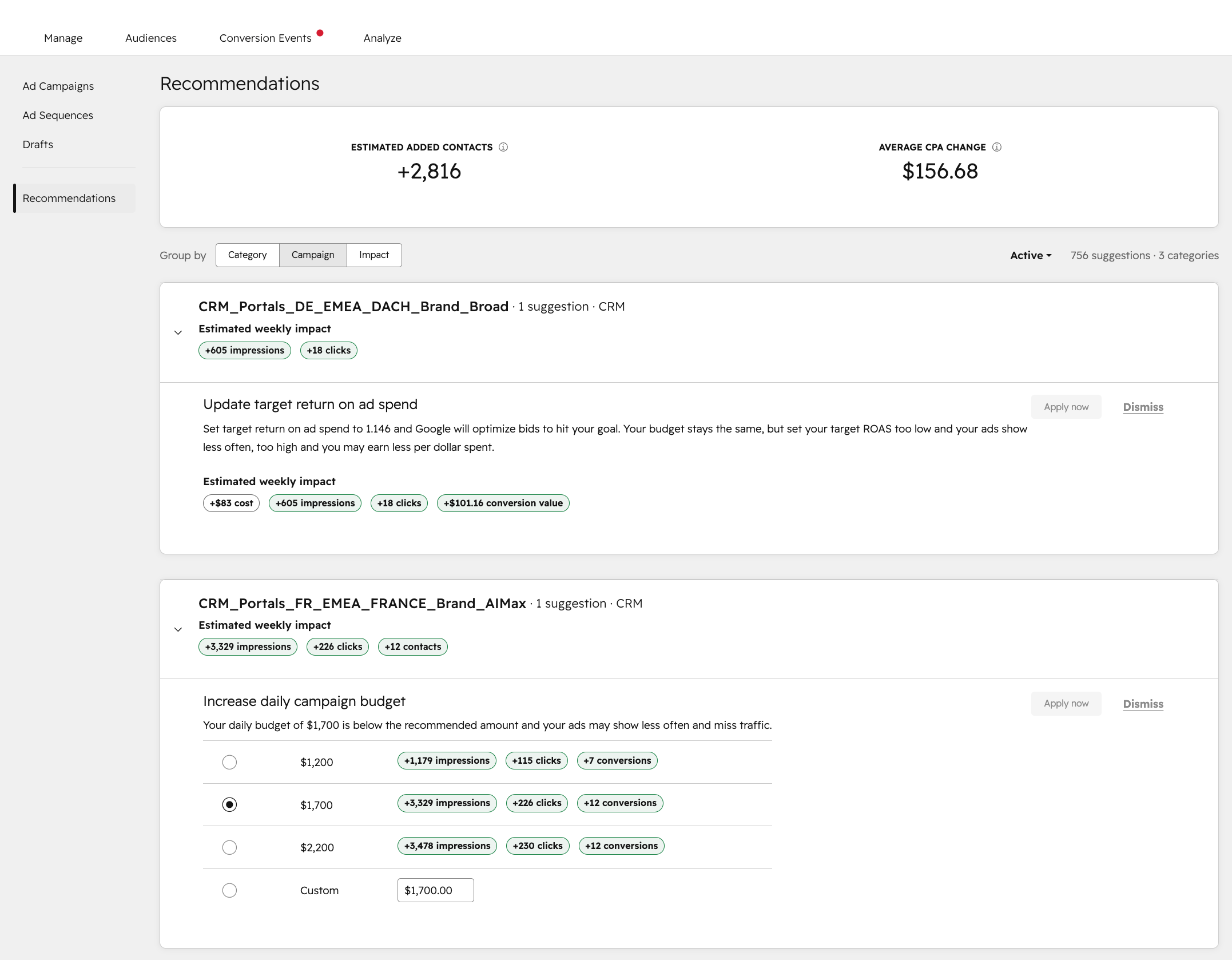Click the +$101.16 conversion value badge
1232x960 pixels.
pos(503,503)
